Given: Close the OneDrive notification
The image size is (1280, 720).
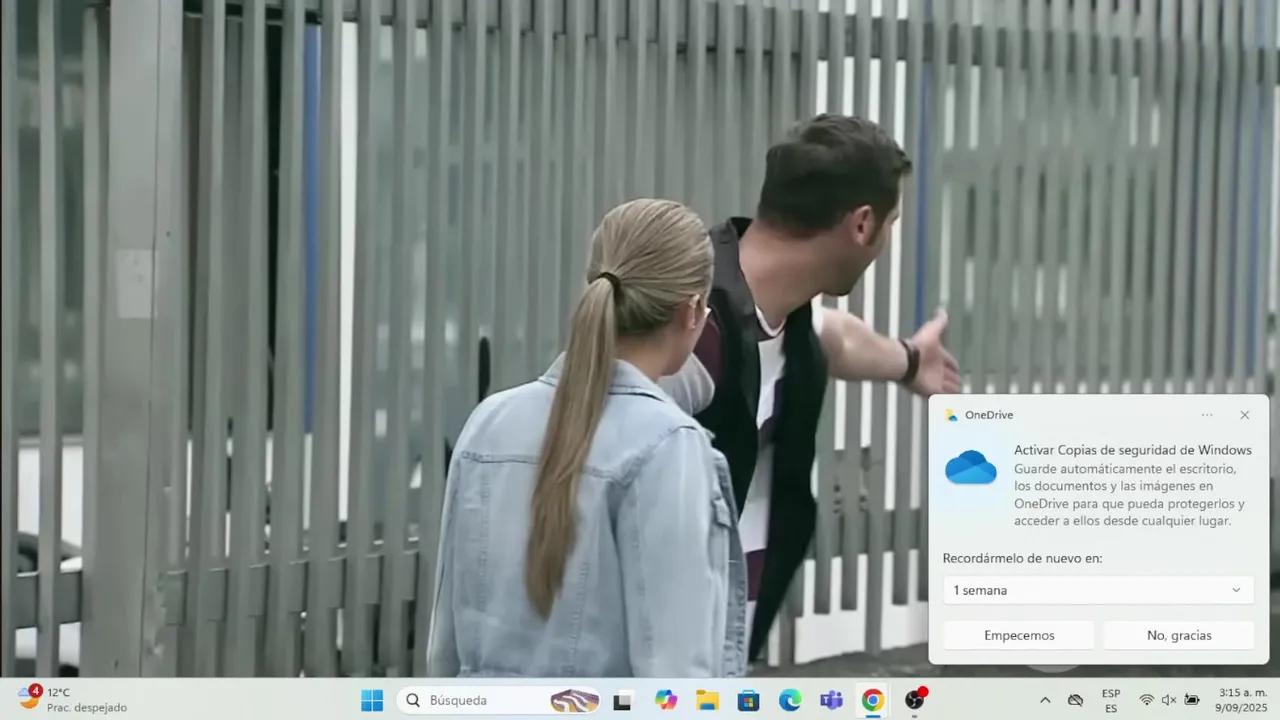Looking at the screenshot, I should coord(1244,415).
